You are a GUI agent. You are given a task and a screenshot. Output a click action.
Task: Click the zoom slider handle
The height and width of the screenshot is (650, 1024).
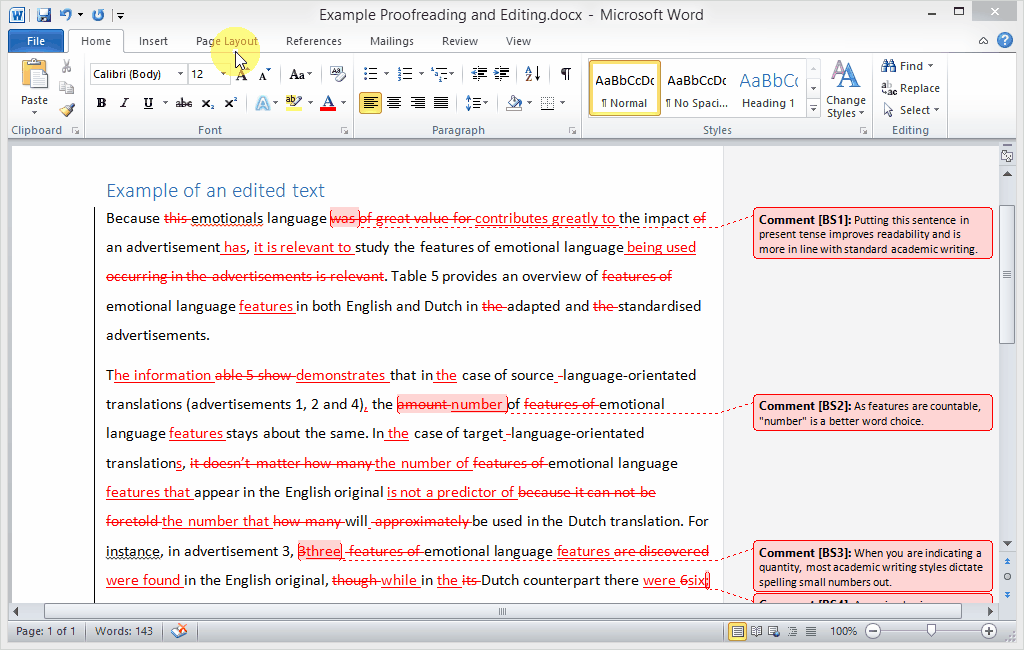[931, 631]
